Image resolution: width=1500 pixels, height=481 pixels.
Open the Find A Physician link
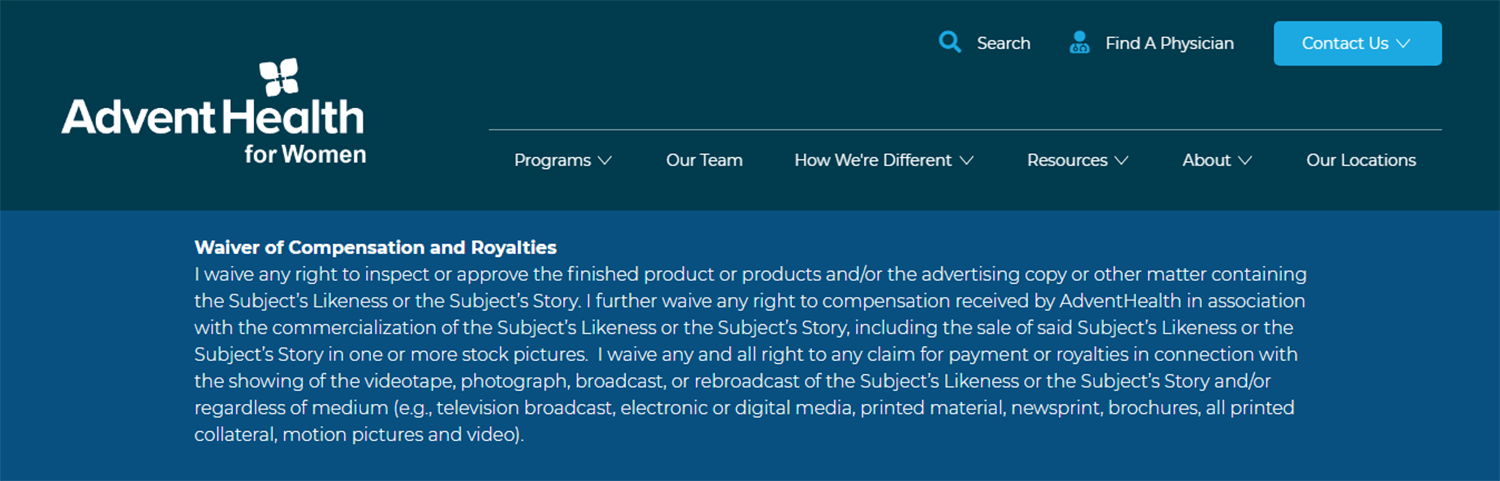tap(1169, 43)
